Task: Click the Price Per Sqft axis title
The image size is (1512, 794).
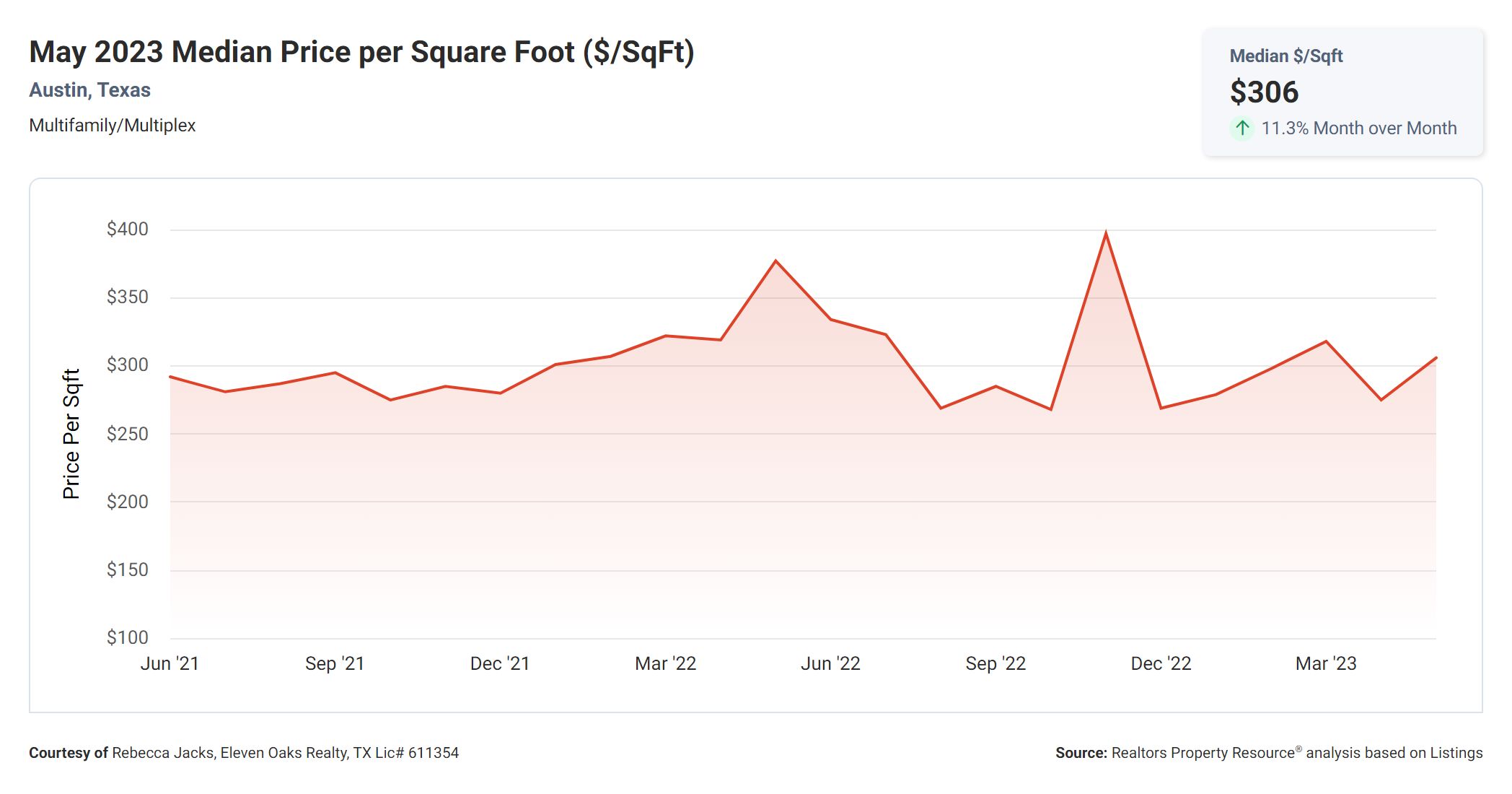Action: (71, 434)
